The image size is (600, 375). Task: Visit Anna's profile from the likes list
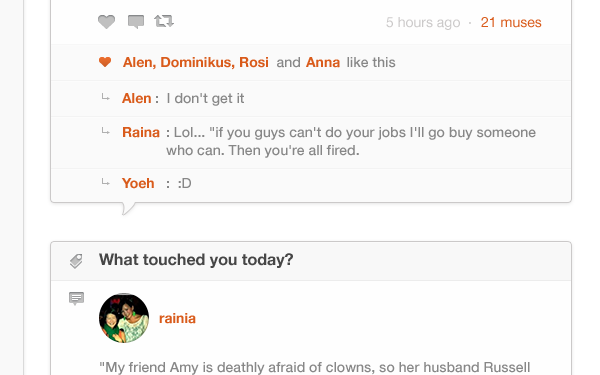click(323, 62)
